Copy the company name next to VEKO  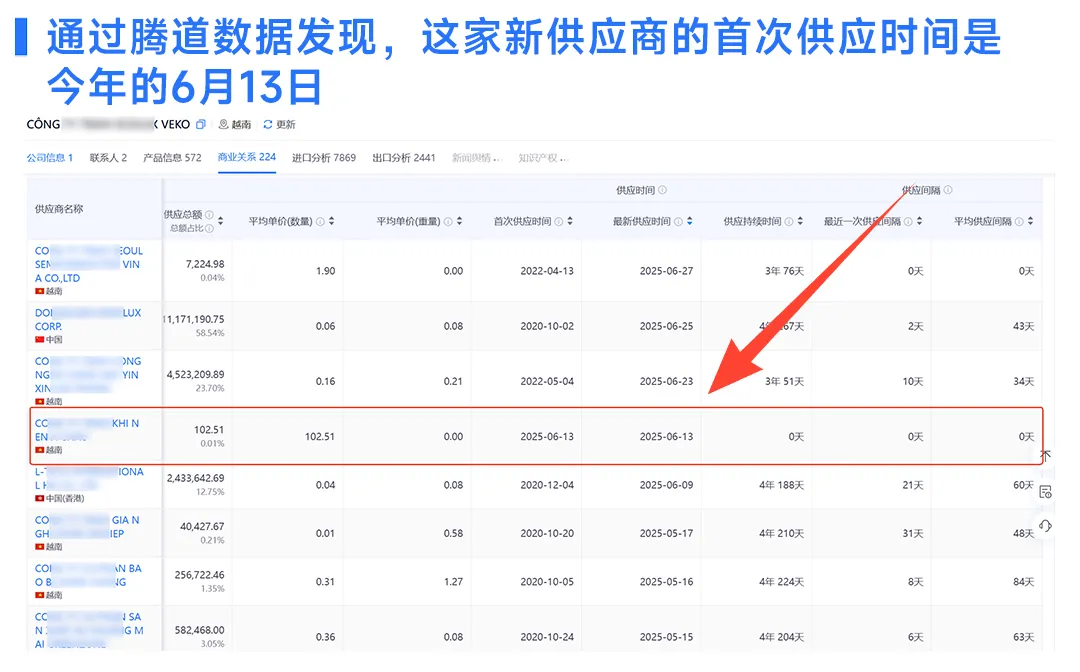tap(200, 125)
